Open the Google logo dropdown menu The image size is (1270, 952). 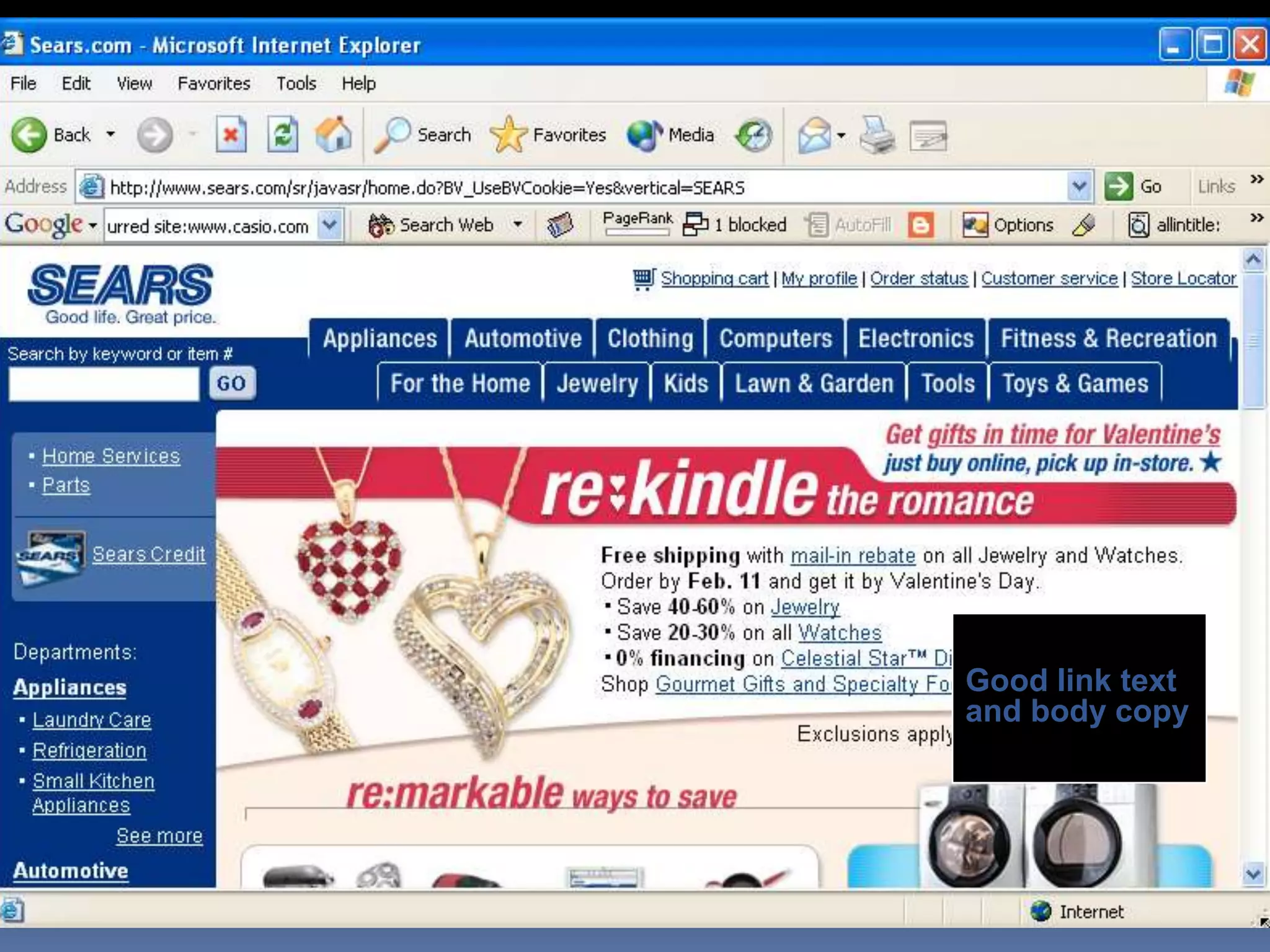click(x=92, y=226)
